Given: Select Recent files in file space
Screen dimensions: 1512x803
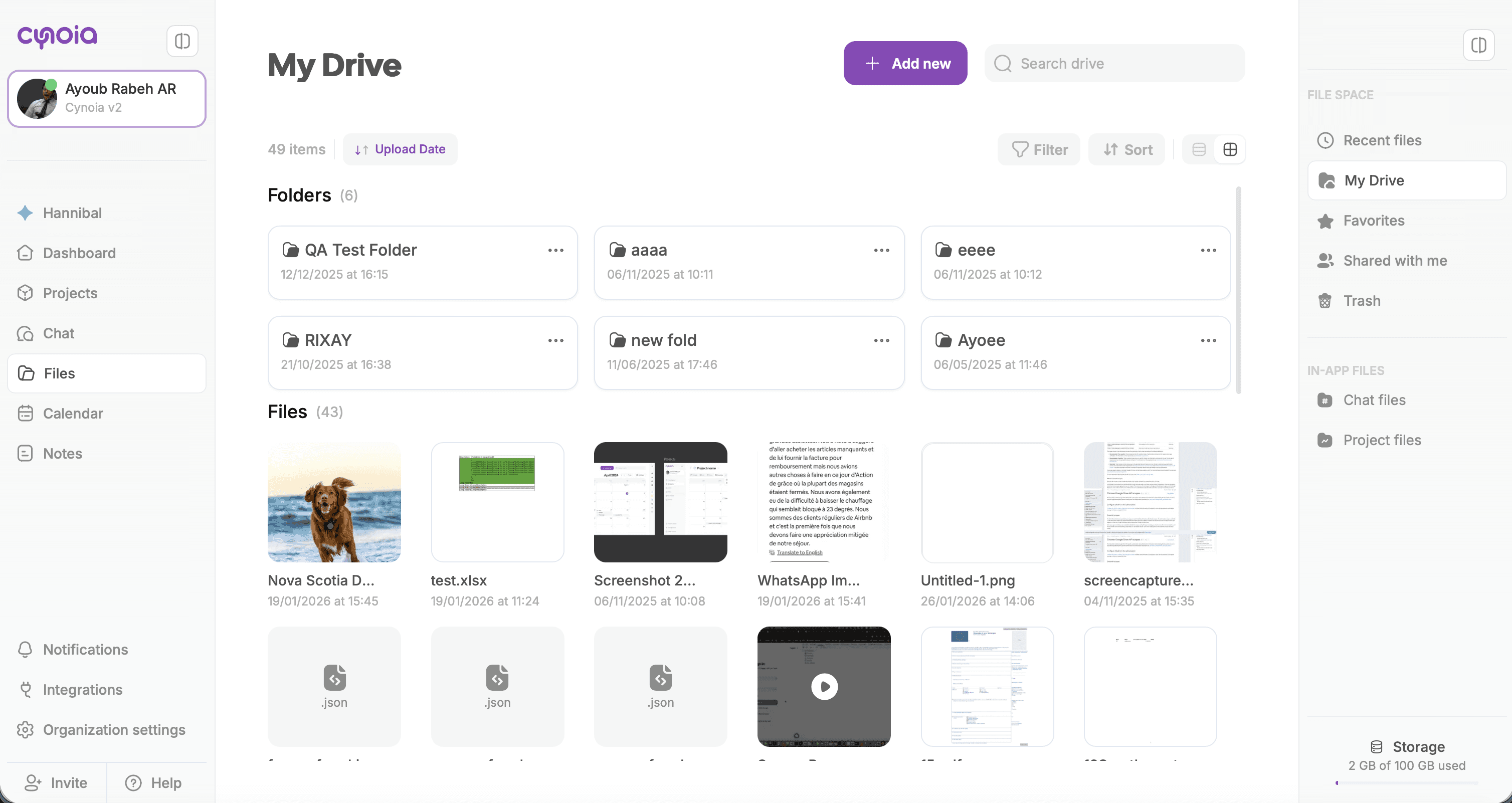Looking at the screenshot, I should (1382, 140).
